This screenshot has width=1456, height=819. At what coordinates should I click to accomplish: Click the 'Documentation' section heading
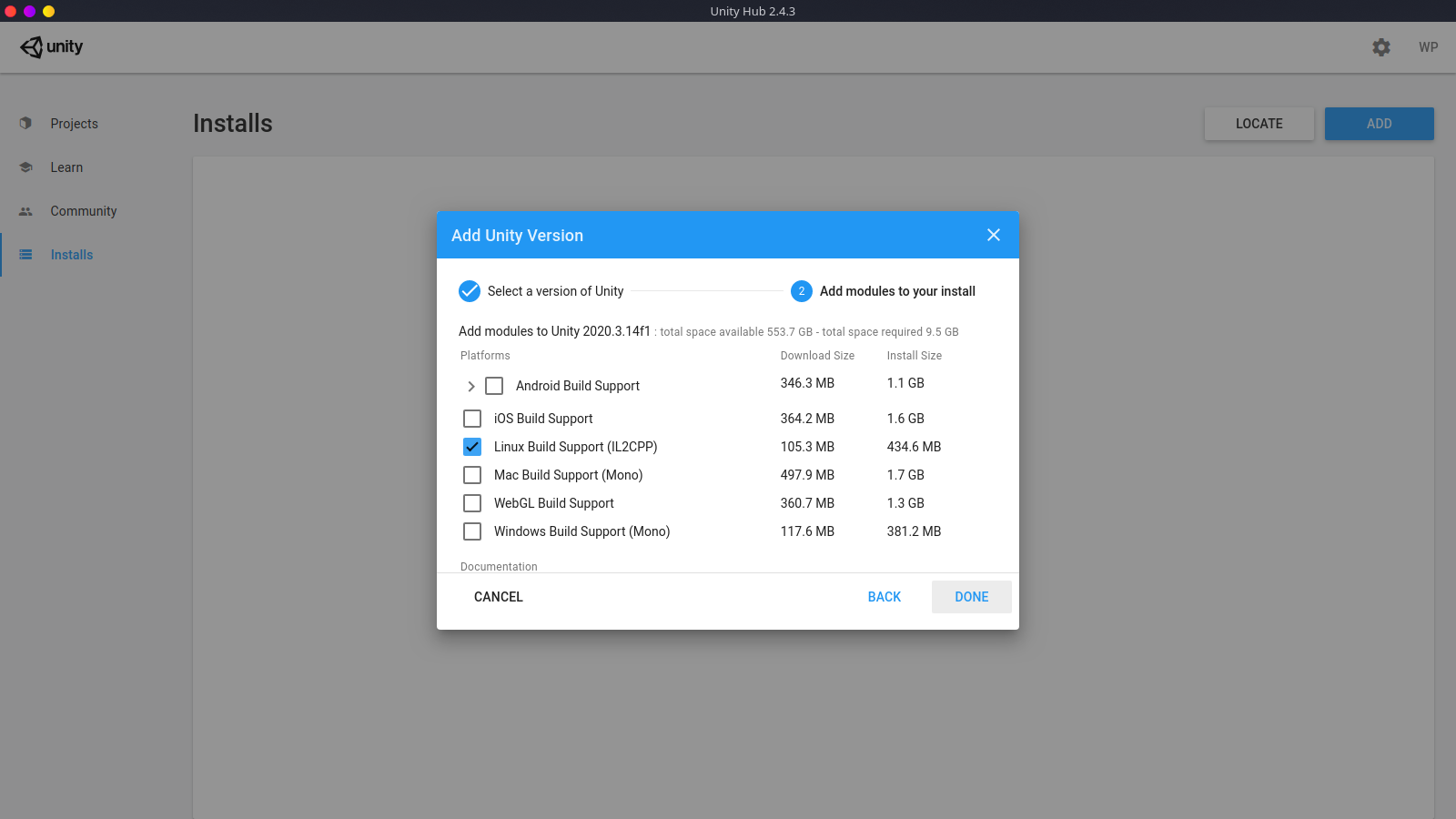pyautogui.click(x=499, y=566)
